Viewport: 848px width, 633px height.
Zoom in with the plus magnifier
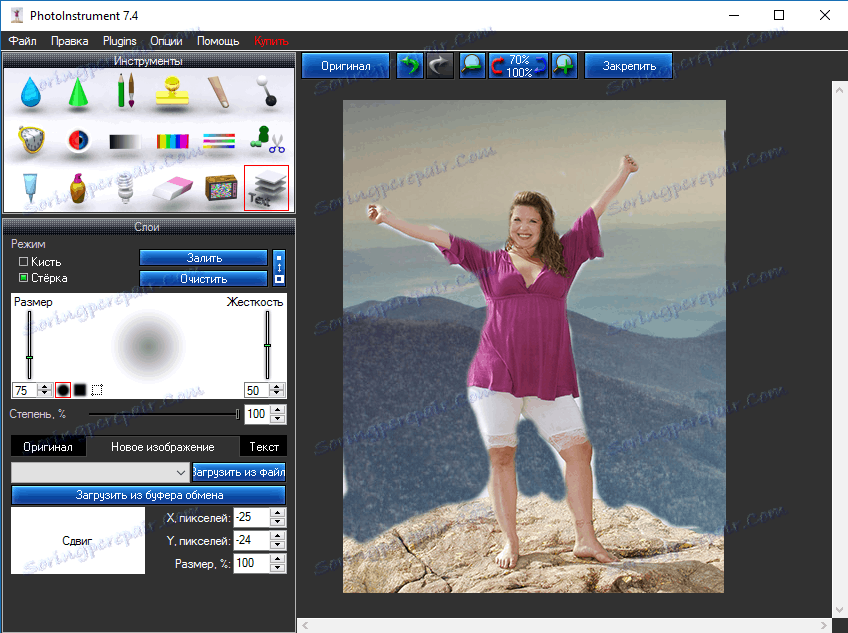click(x=565, y=66)
